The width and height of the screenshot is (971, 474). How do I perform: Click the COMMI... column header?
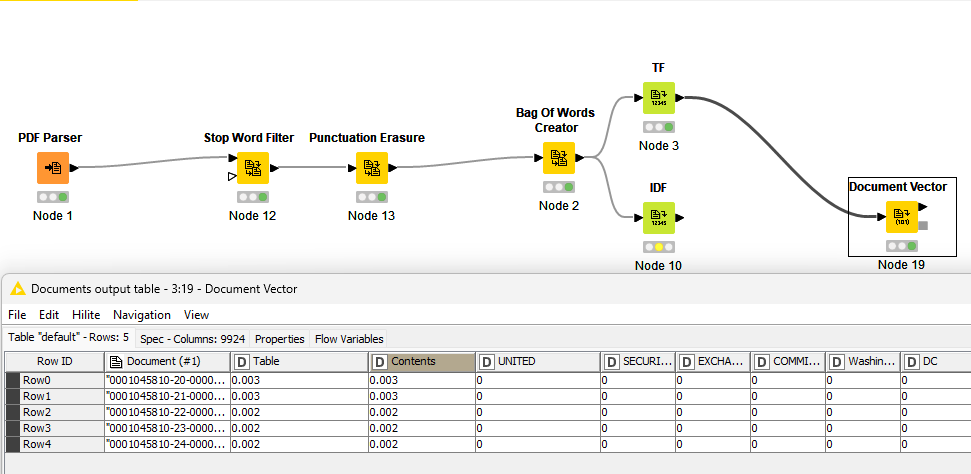coord(788,361)
